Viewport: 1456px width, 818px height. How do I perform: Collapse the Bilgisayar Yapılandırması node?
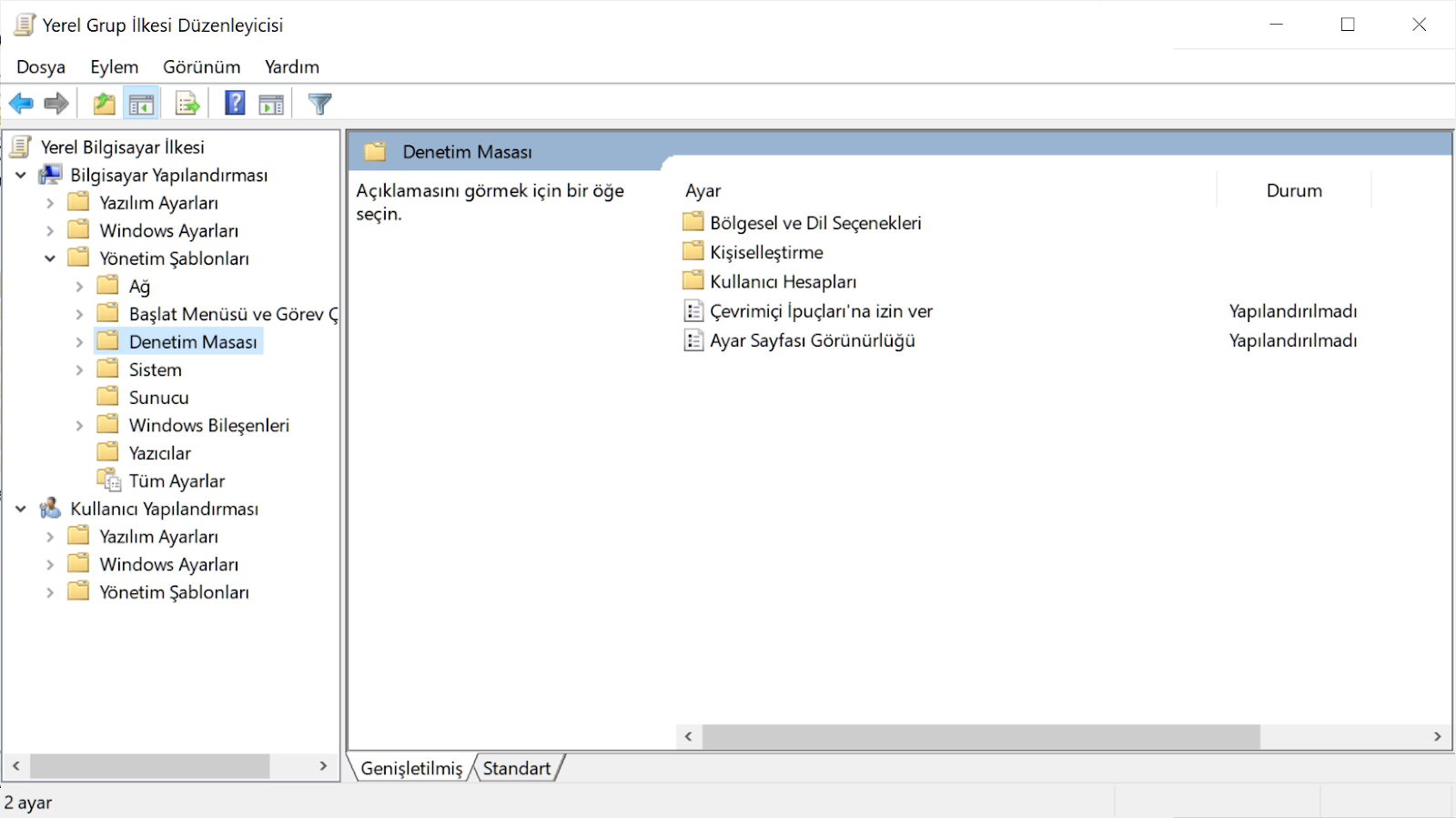click(21, 176)
